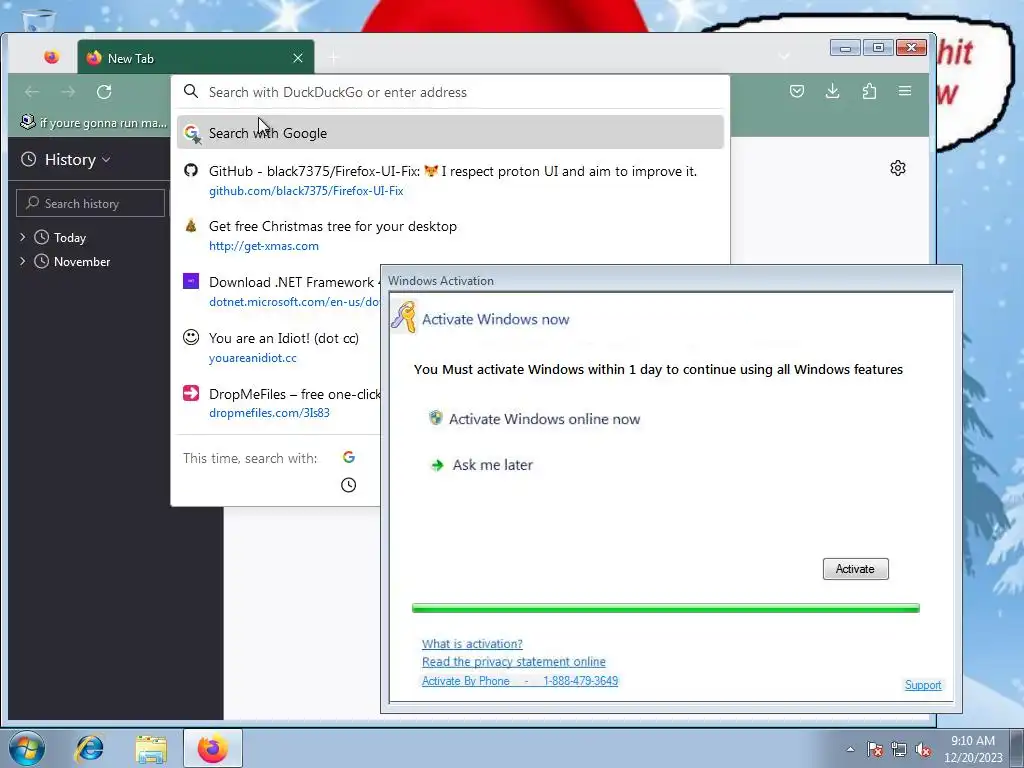Launch Internet Explorer from taskbar
Screen dimensions: 1024x768
89,748
